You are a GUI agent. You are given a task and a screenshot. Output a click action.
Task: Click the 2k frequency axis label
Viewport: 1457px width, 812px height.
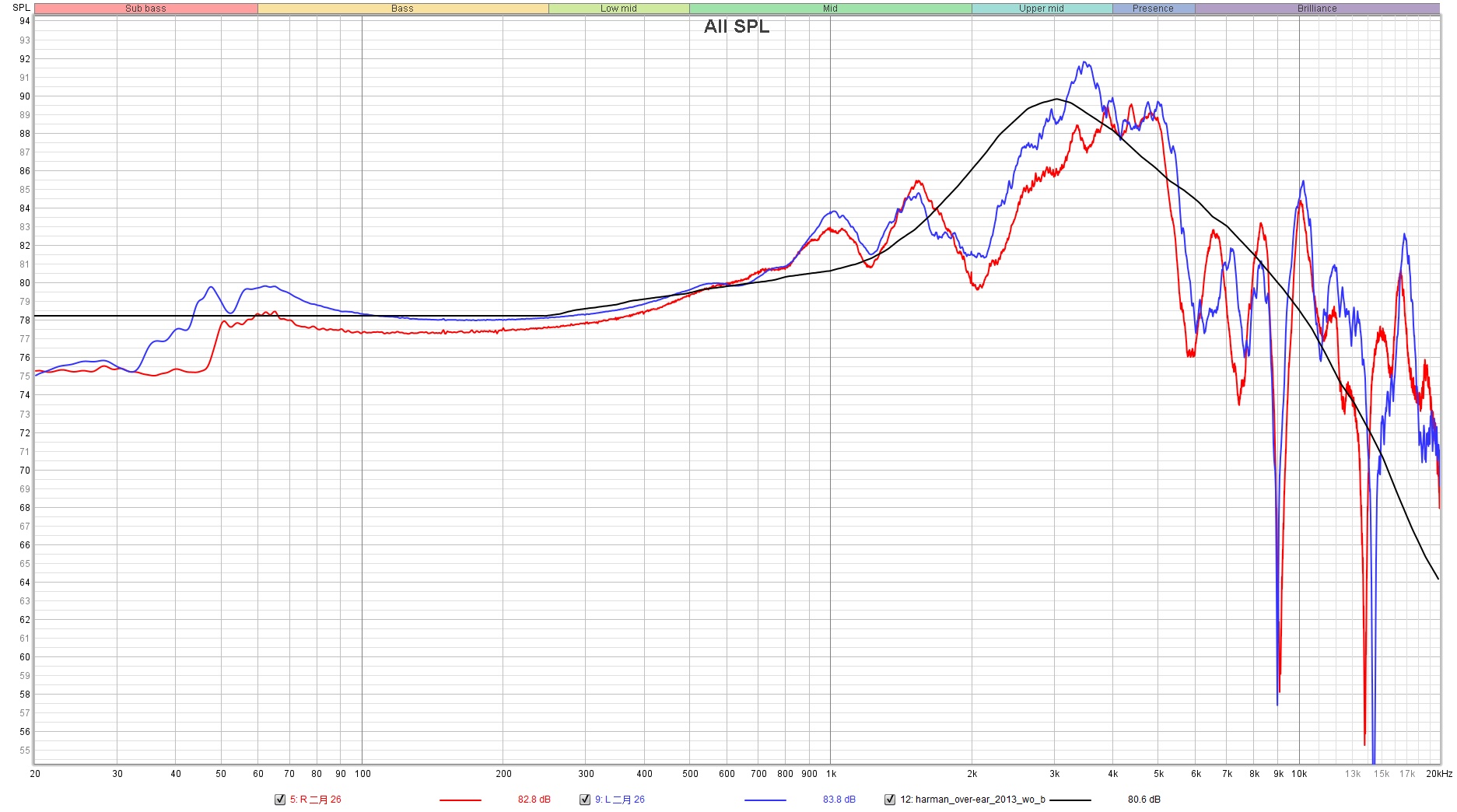coord(972,774)
